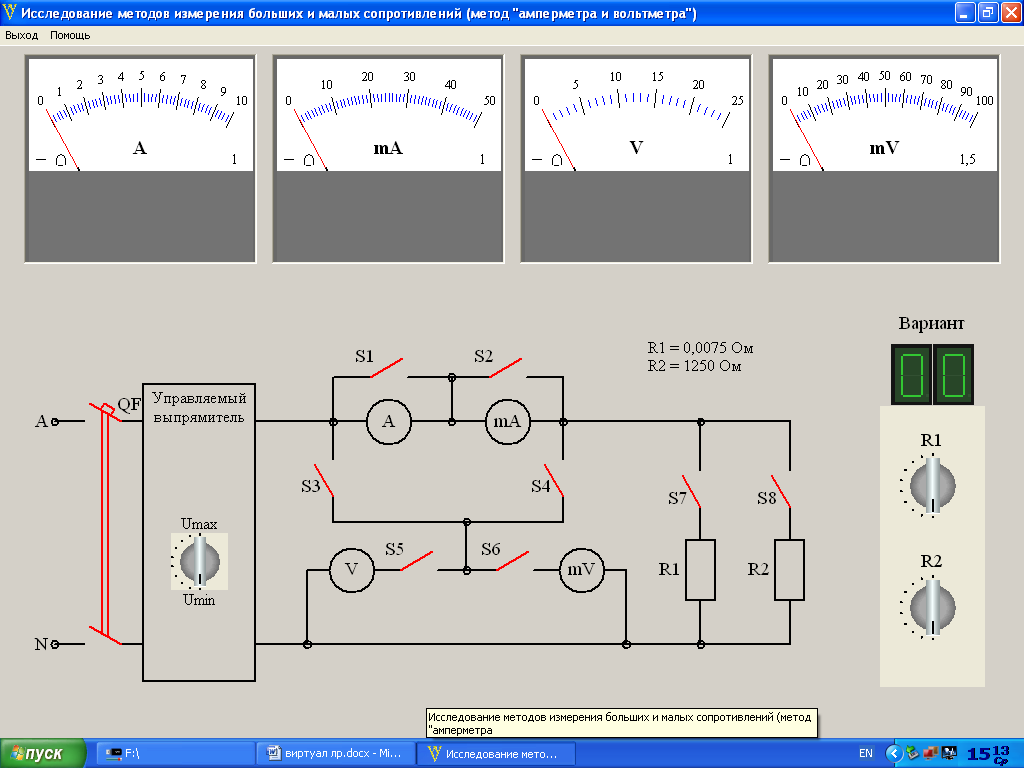Switch to F:\ taskbar window
The width and height of the screenshot is (1024, 768).
pos(175,754)
